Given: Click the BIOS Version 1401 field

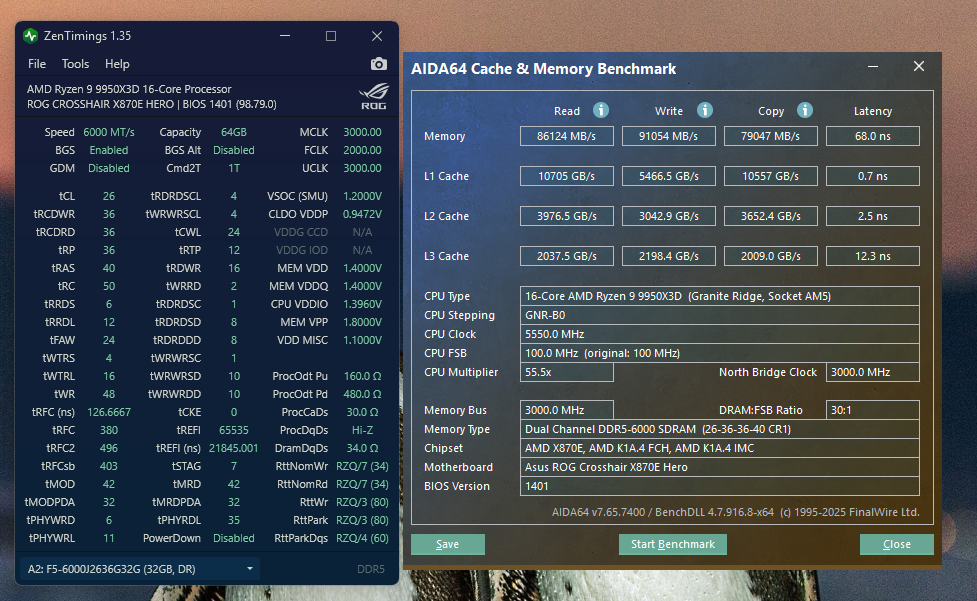Looking at the screenshot, I should (720, 486).
